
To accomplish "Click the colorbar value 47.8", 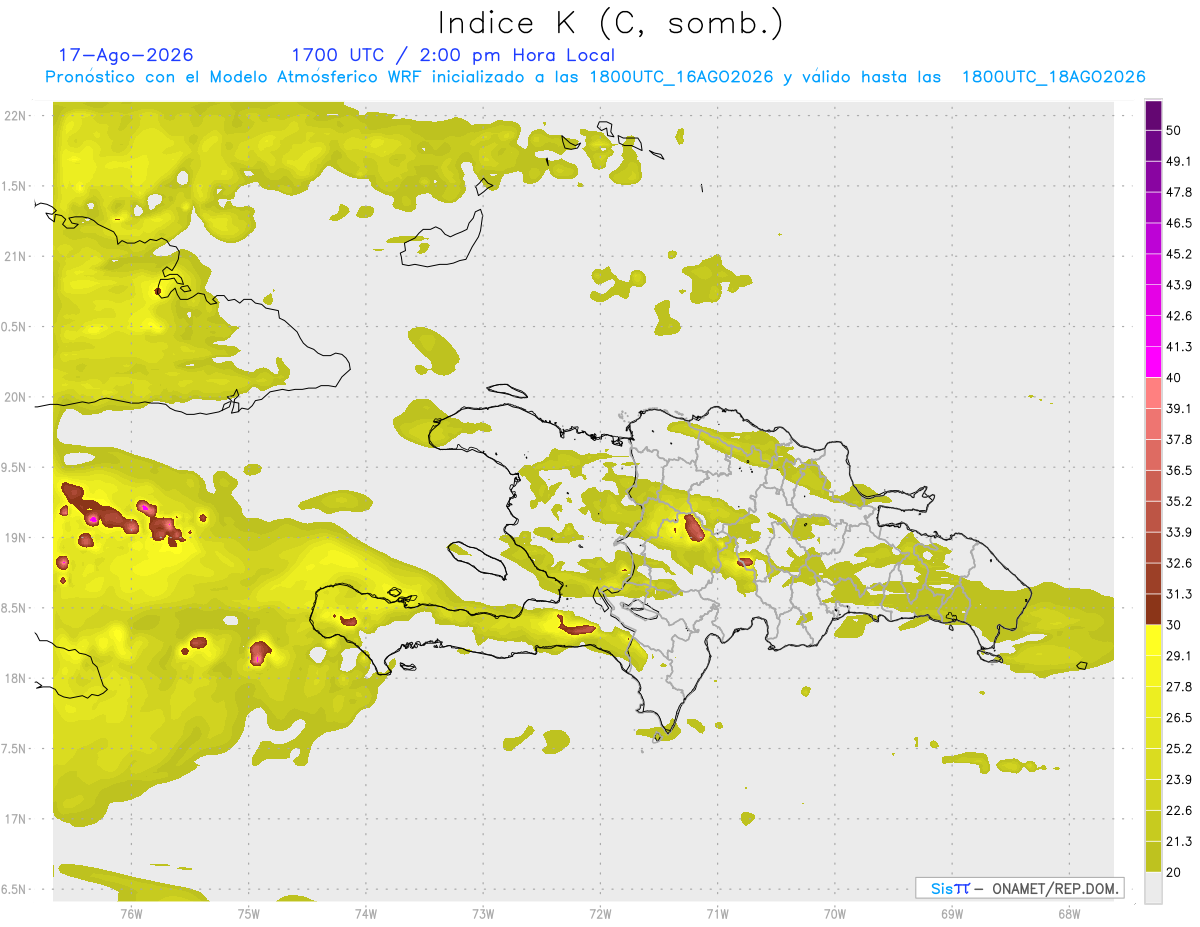I will pyautogui.click(x=1179, y=192).
